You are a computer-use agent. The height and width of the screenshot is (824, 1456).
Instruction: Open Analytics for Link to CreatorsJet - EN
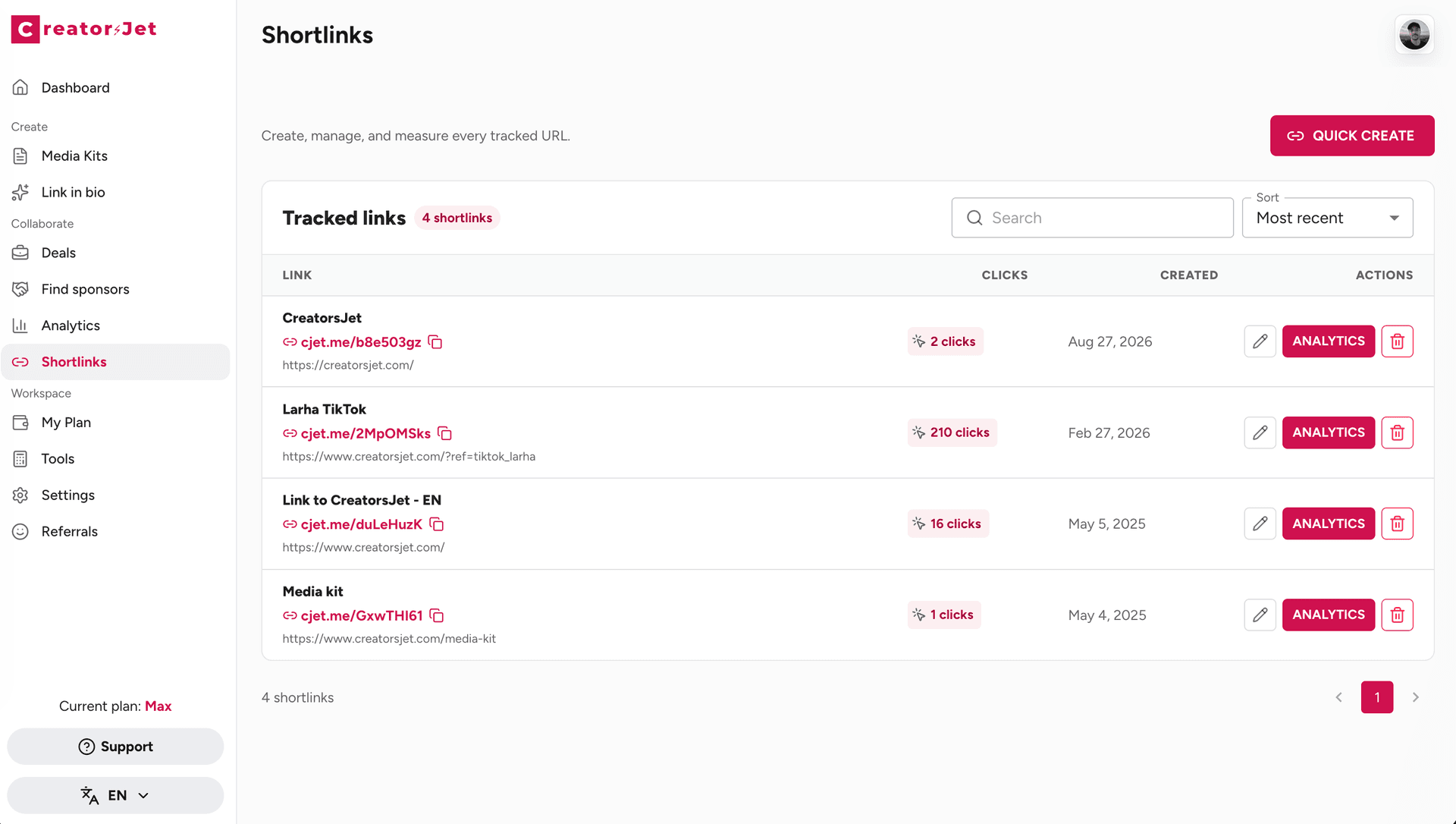point(1328,524)
